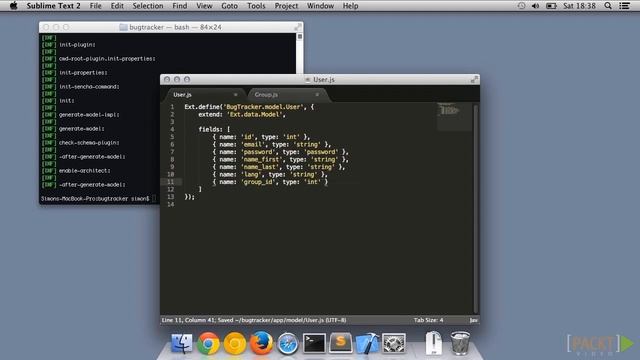
Task: Open System Preferences from the Dock
Action: click(x=393, y=343)
